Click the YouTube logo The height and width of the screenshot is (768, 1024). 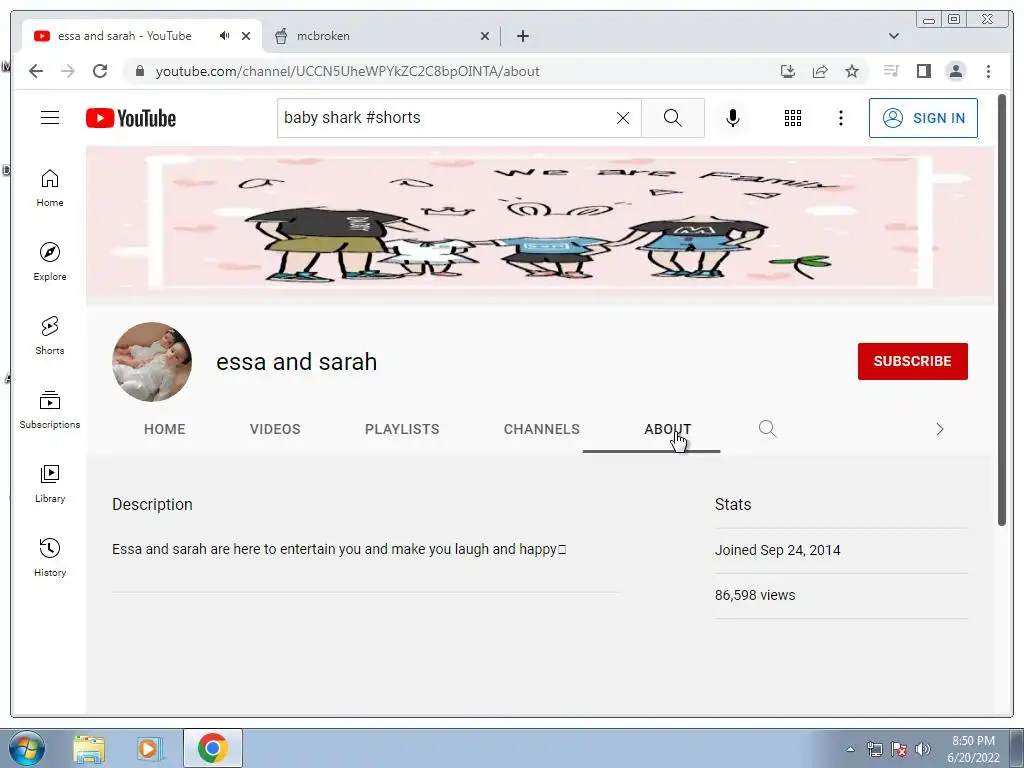tap(131, 118)
